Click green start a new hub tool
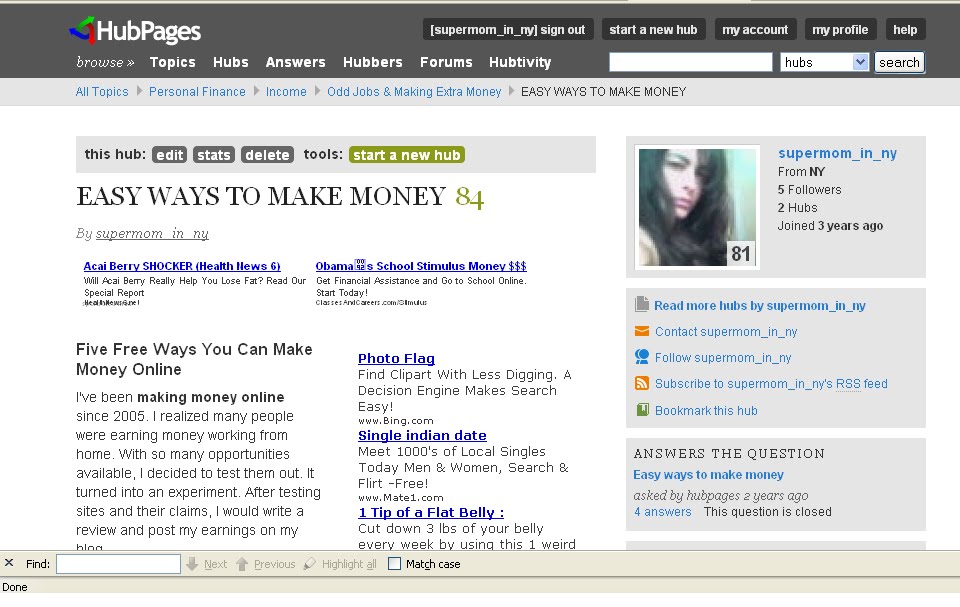Screen dimensions: 960x607 pos(407,155)
